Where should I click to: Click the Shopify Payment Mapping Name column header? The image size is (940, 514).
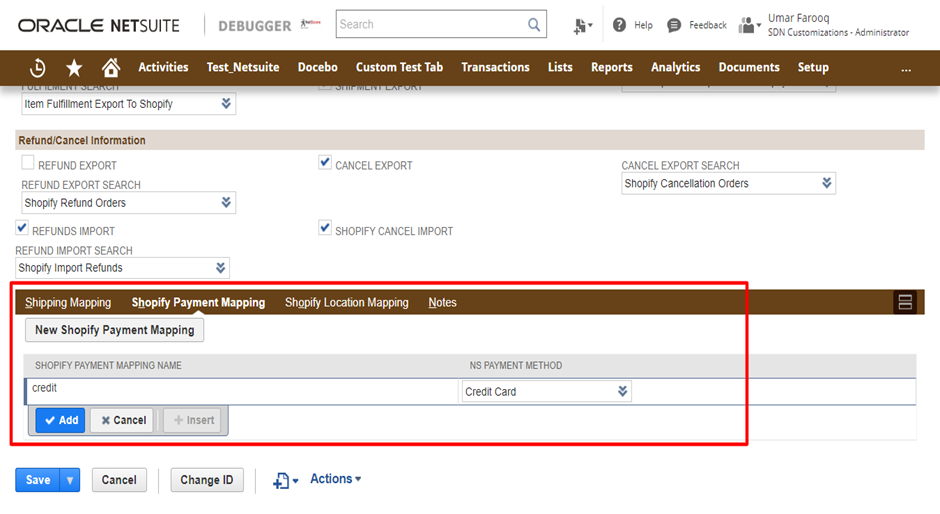[108, 365]
